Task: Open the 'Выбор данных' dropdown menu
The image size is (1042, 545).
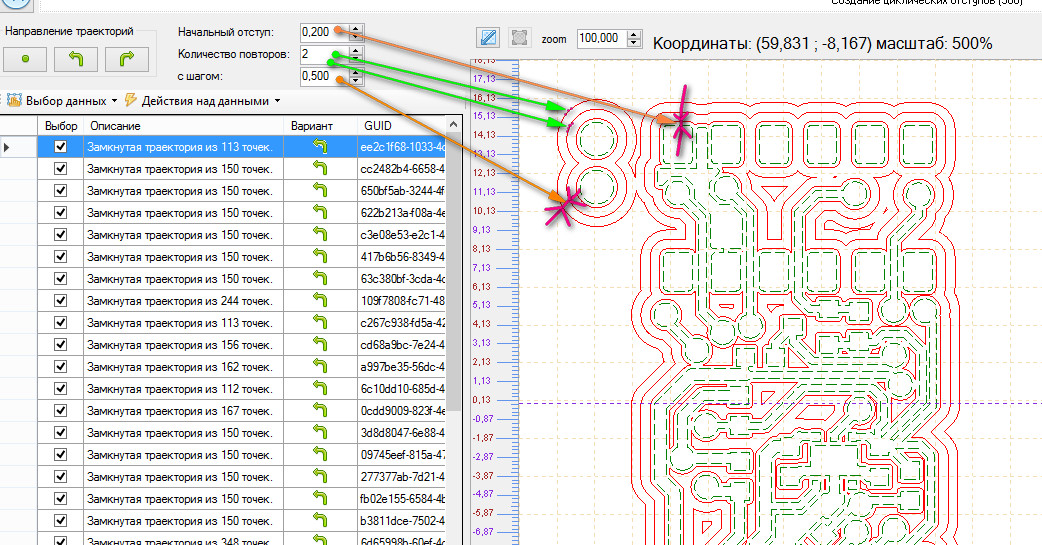Action: (65, 101)
